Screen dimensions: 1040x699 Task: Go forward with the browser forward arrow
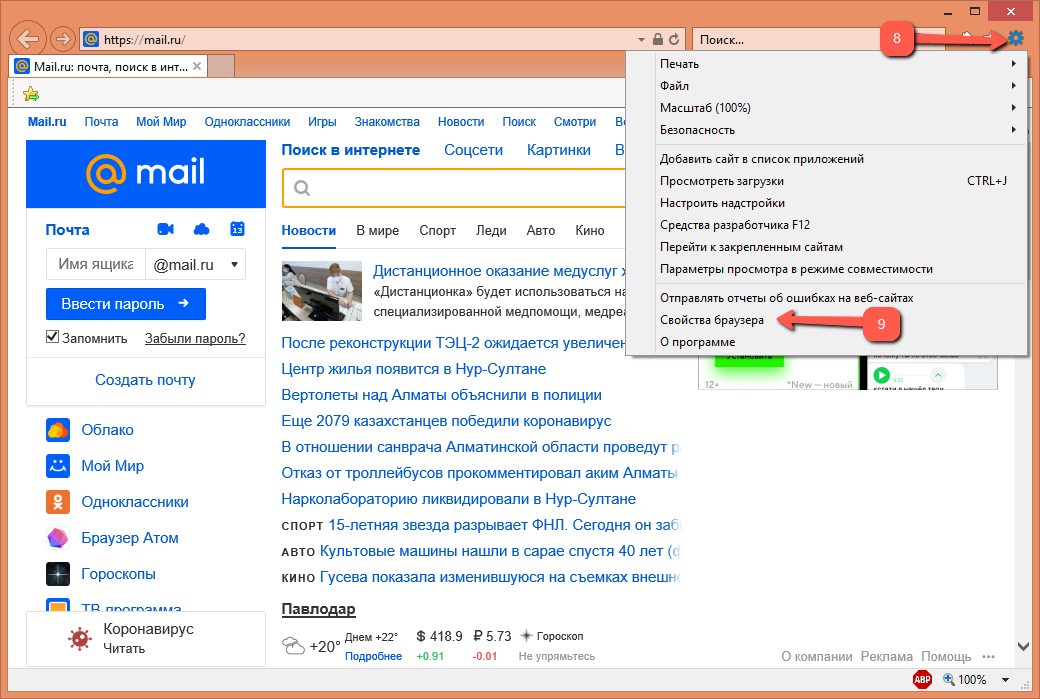[x=63, y=39]
